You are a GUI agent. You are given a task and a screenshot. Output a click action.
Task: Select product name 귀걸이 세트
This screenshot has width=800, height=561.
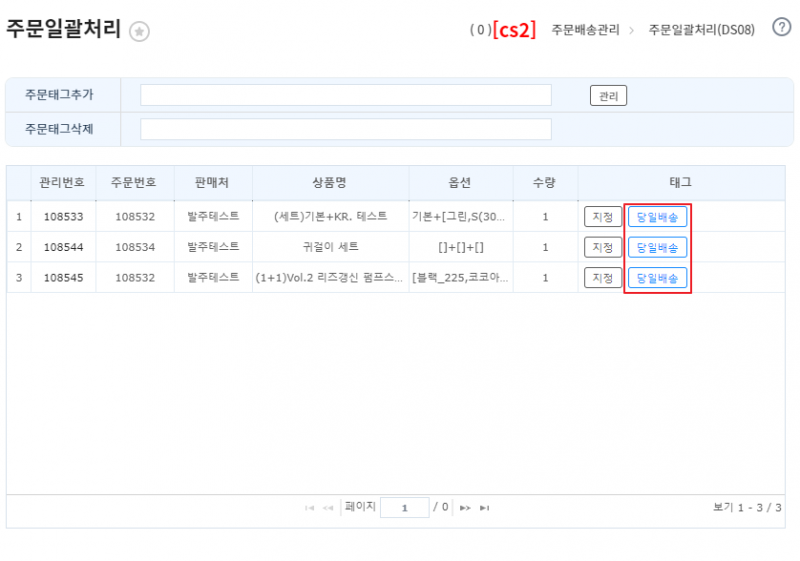[331, 247]
